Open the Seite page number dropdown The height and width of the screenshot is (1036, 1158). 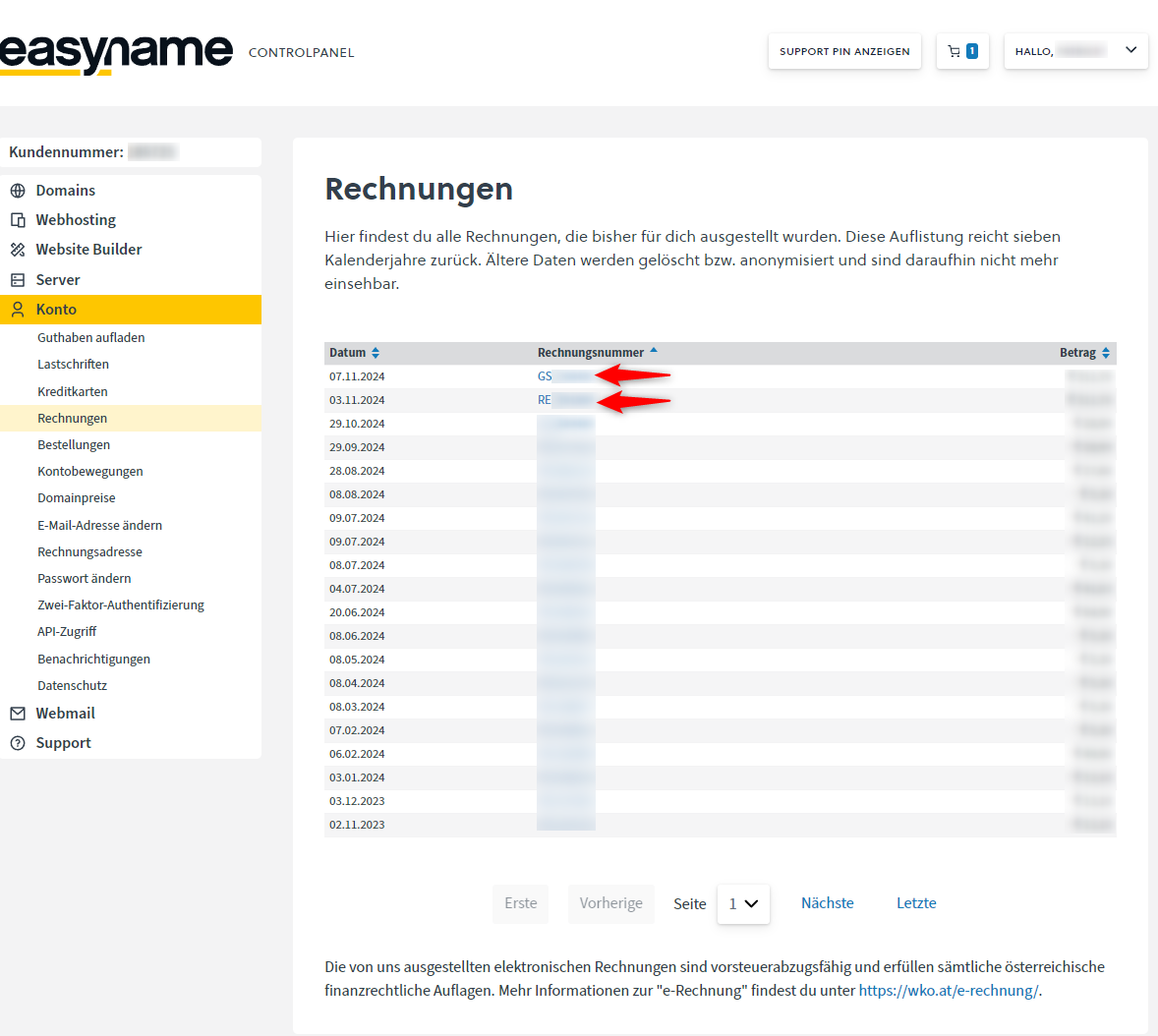(x=743, y=904)
